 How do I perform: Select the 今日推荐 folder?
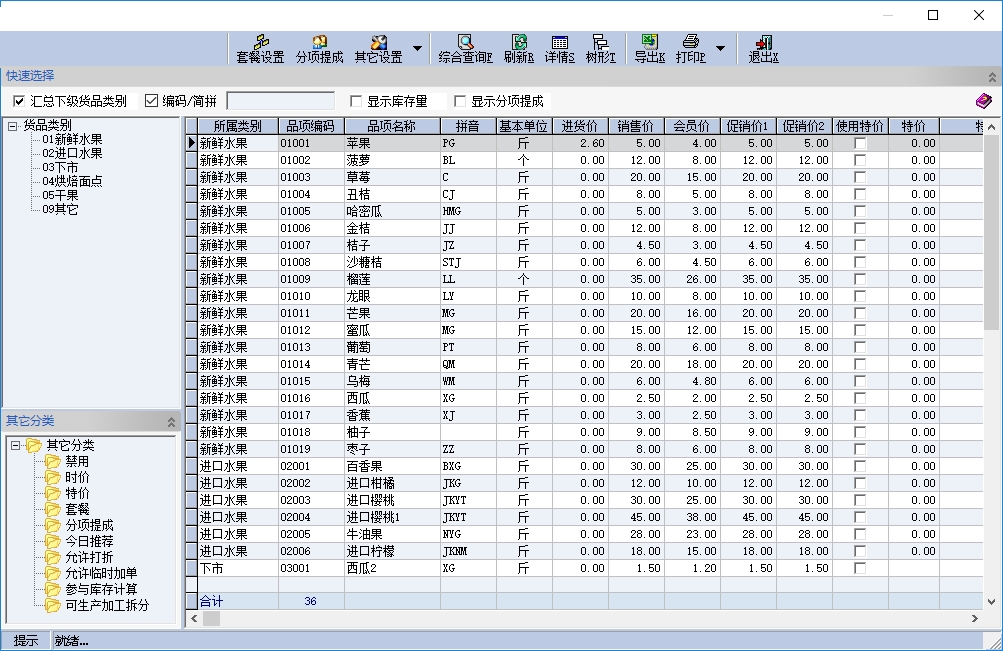[x=89, y=541]
